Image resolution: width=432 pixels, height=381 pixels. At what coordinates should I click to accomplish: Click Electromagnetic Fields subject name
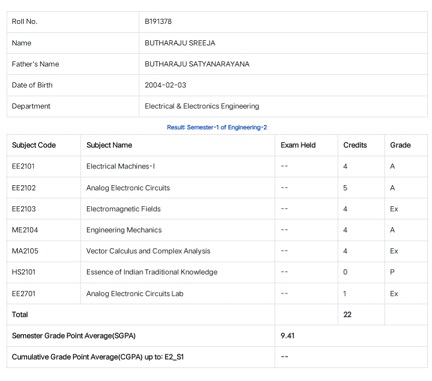[x=123, y=209]
